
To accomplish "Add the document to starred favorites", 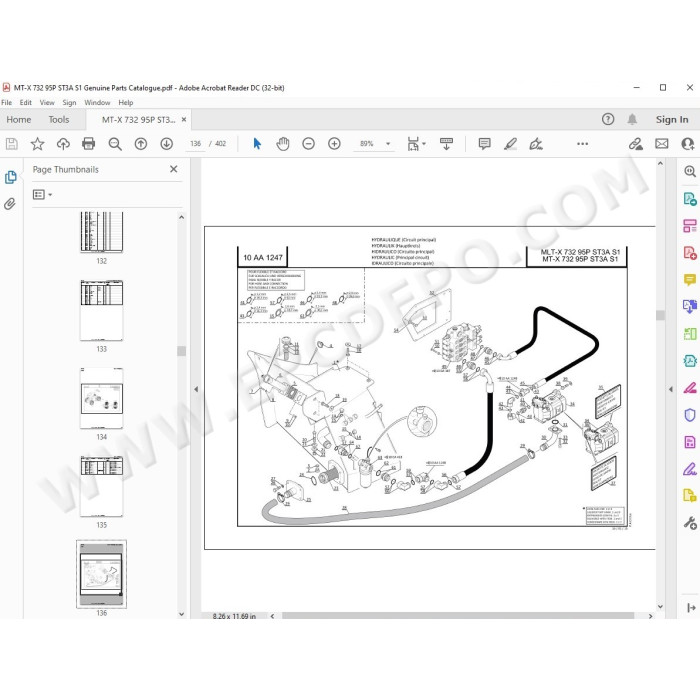I will point(38,144).
